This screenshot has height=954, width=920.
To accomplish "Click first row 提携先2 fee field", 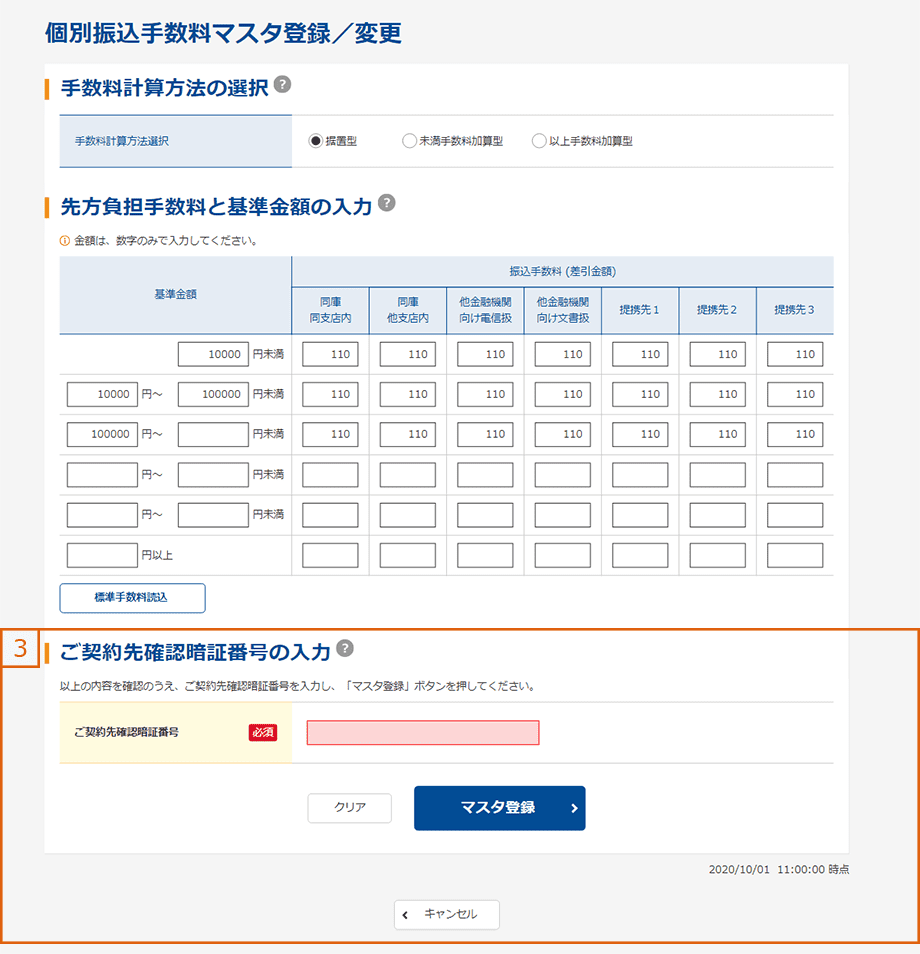I will [717, 354].
